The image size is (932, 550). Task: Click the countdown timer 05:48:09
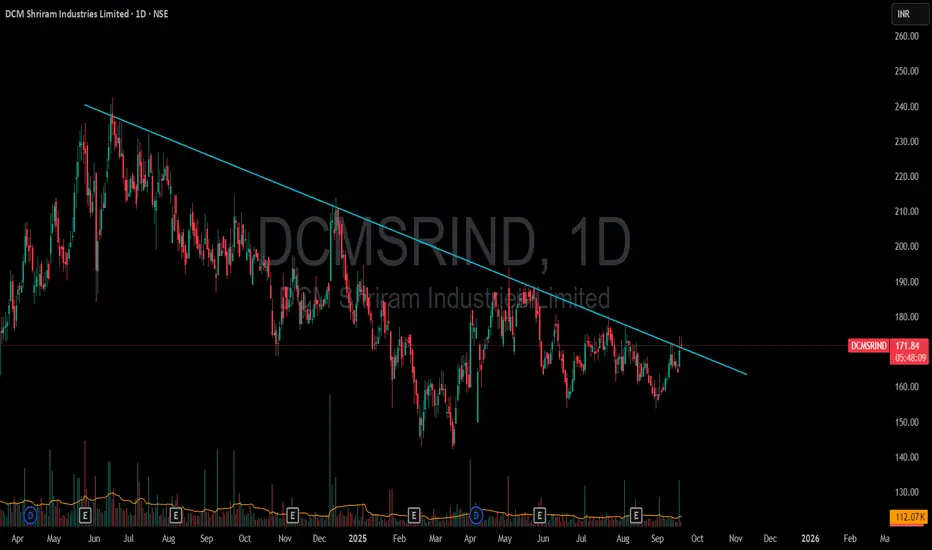tap(910, 358)
